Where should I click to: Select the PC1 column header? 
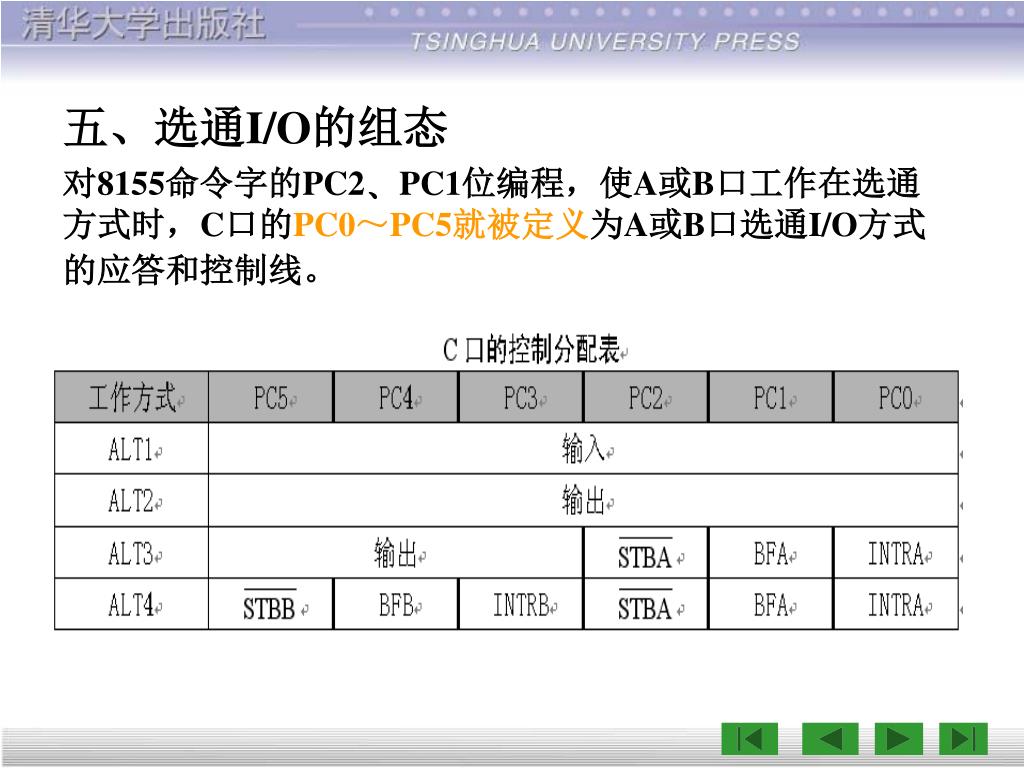click(x=771, y=397)
